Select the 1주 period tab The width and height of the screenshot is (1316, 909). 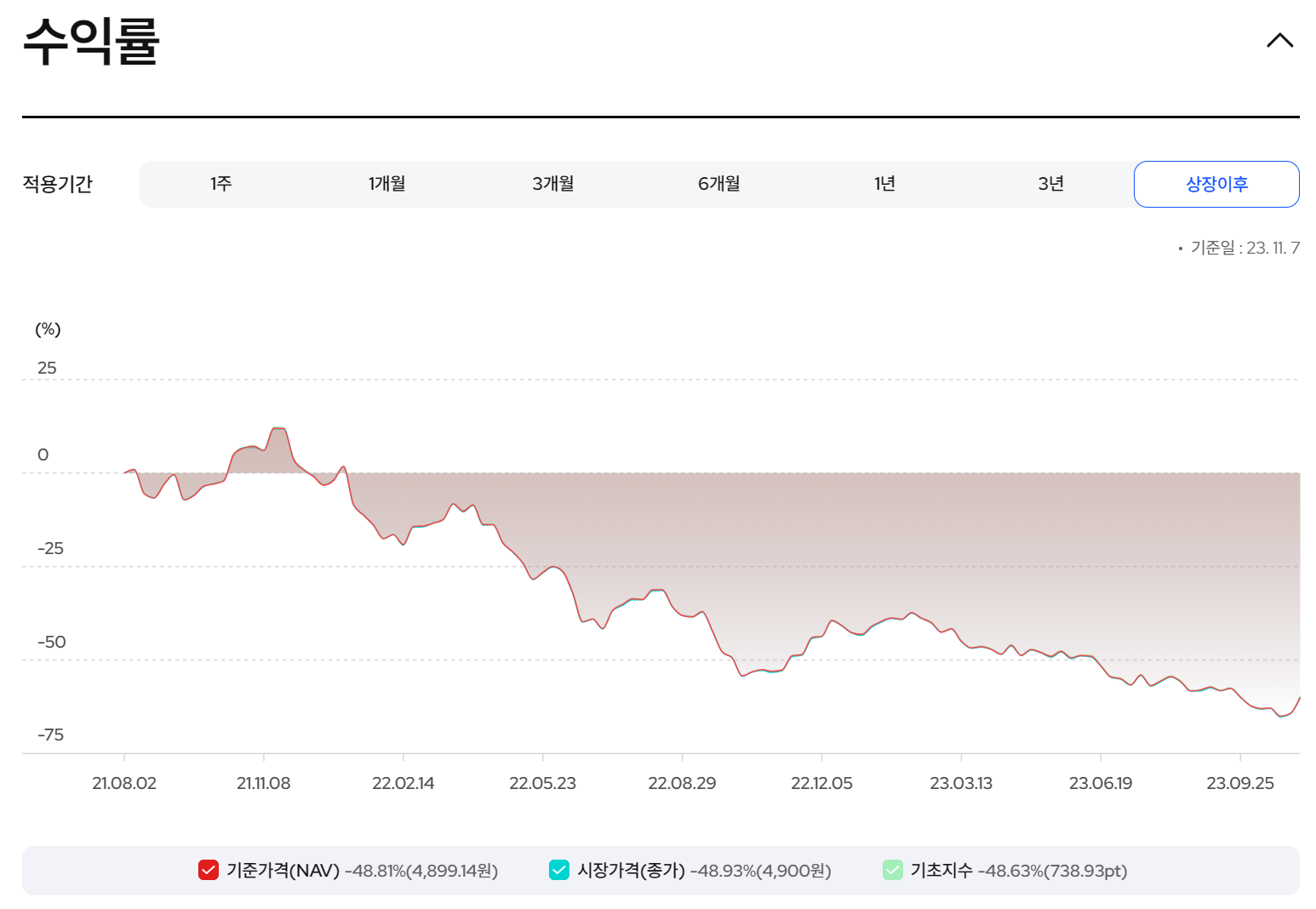tap(221, 184)
